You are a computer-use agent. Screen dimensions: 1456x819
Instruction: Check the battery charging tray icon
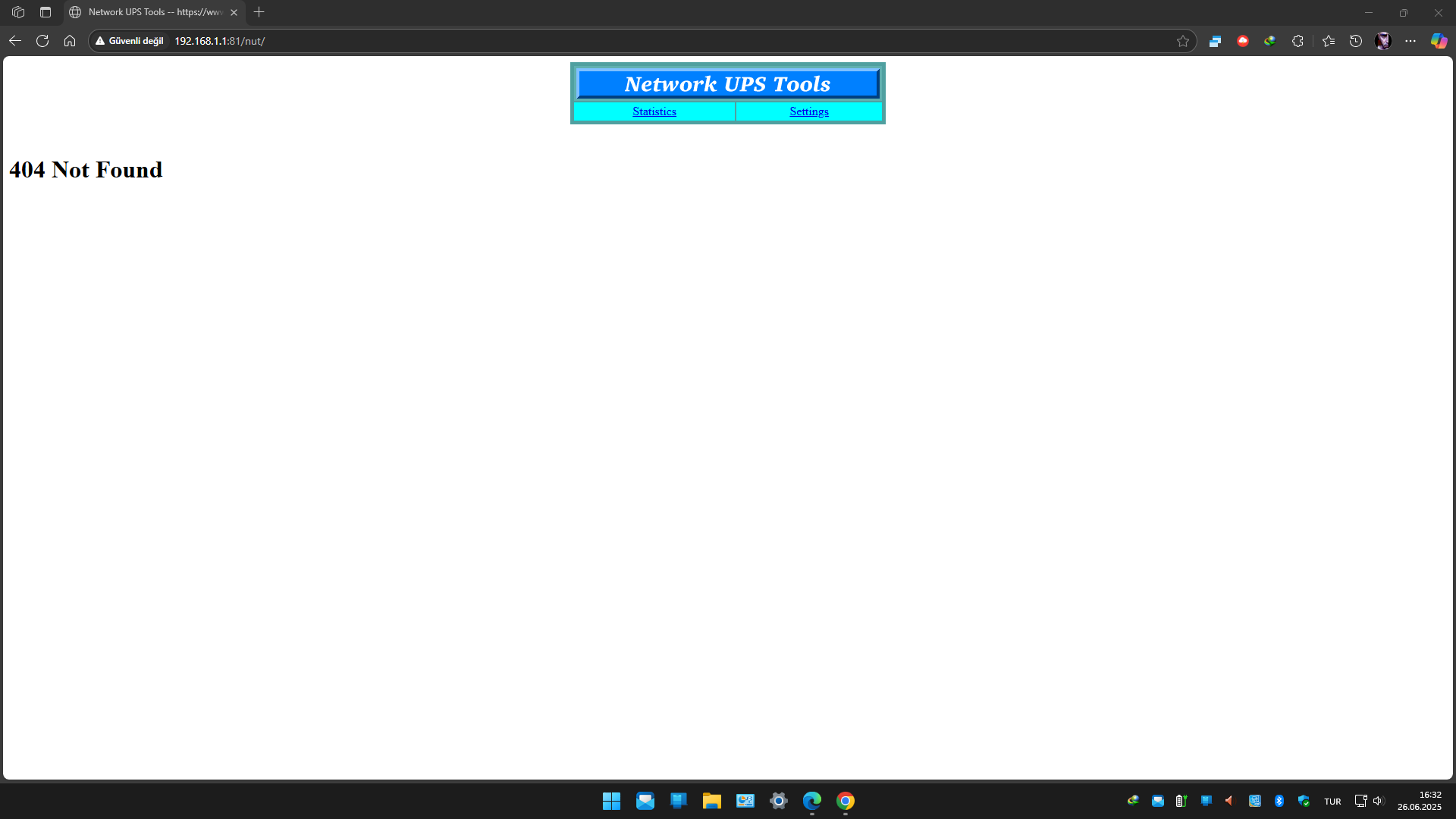[x=1181, y=801]
